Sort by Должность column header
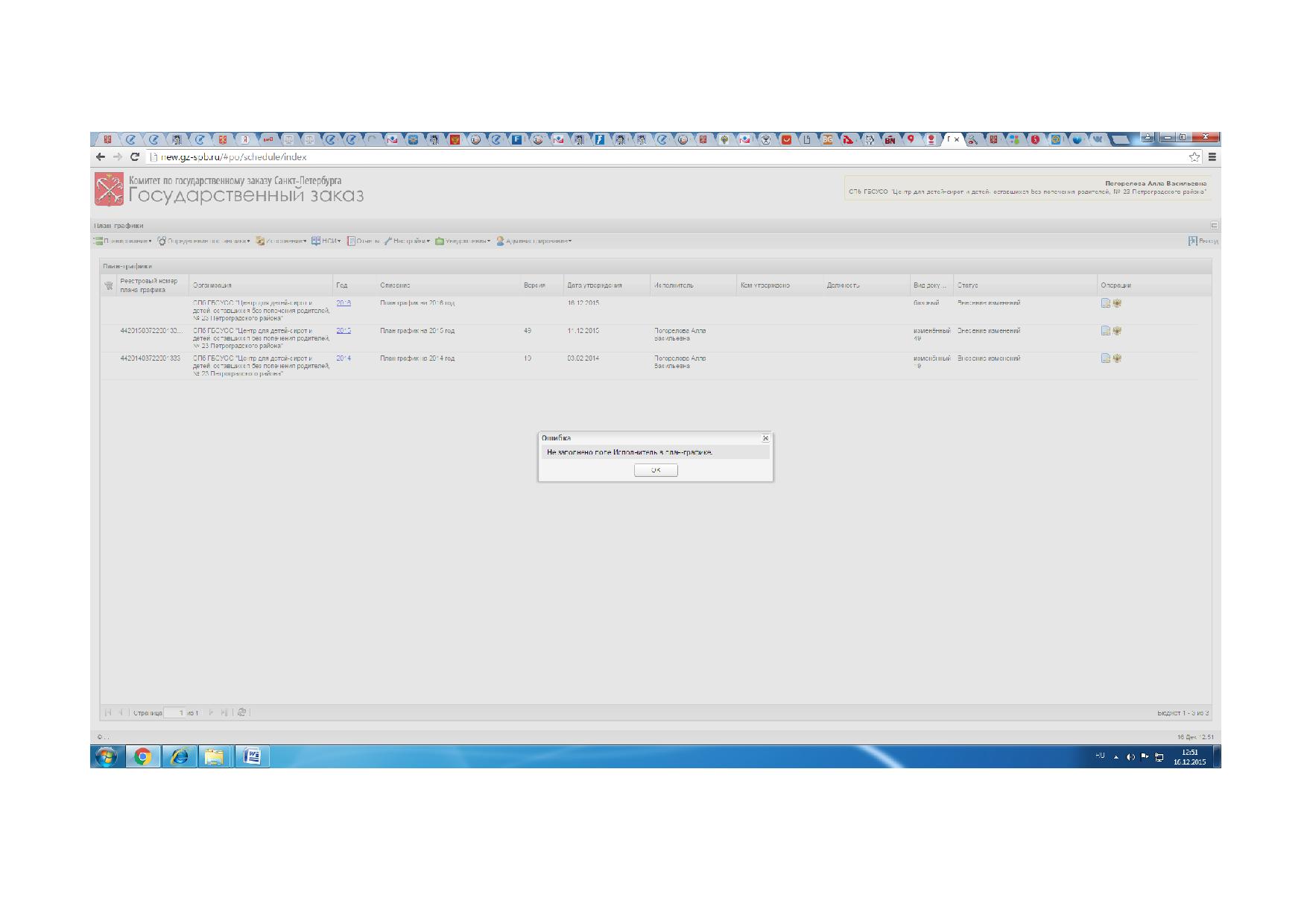 click(867, 285)
